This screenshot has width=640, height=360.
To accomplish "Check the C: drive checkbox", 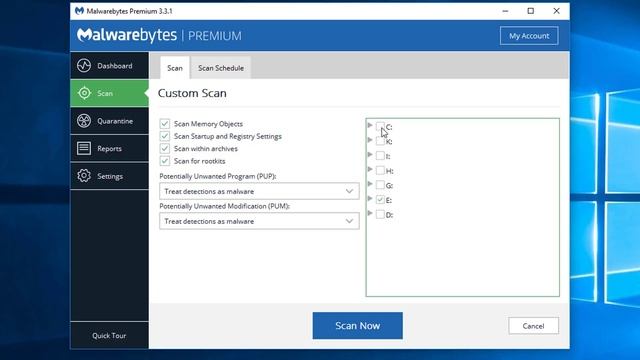I will 380,126.
